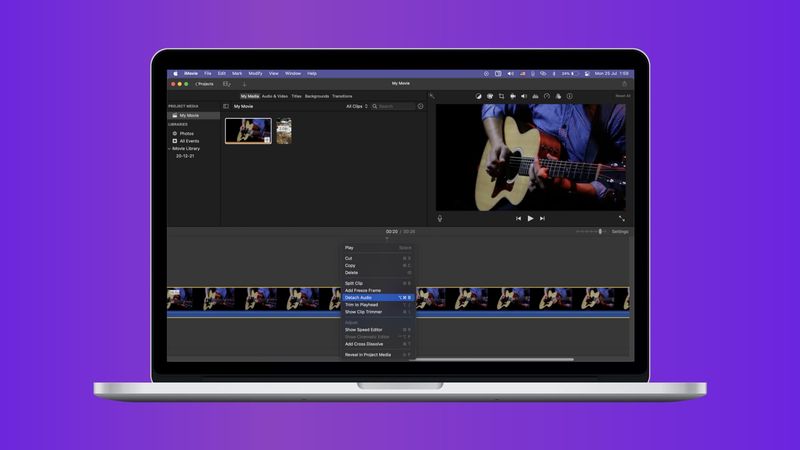Image resolution: width=800 pixels, height=450 pixels.
Task: Open clip filter and audio effects tool
Action: click(558, 96)
